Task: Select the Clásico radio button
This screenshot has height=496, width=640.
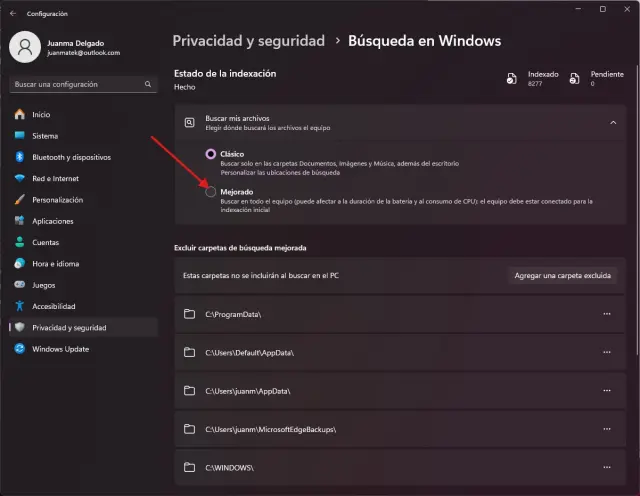Action: point(210,154)
